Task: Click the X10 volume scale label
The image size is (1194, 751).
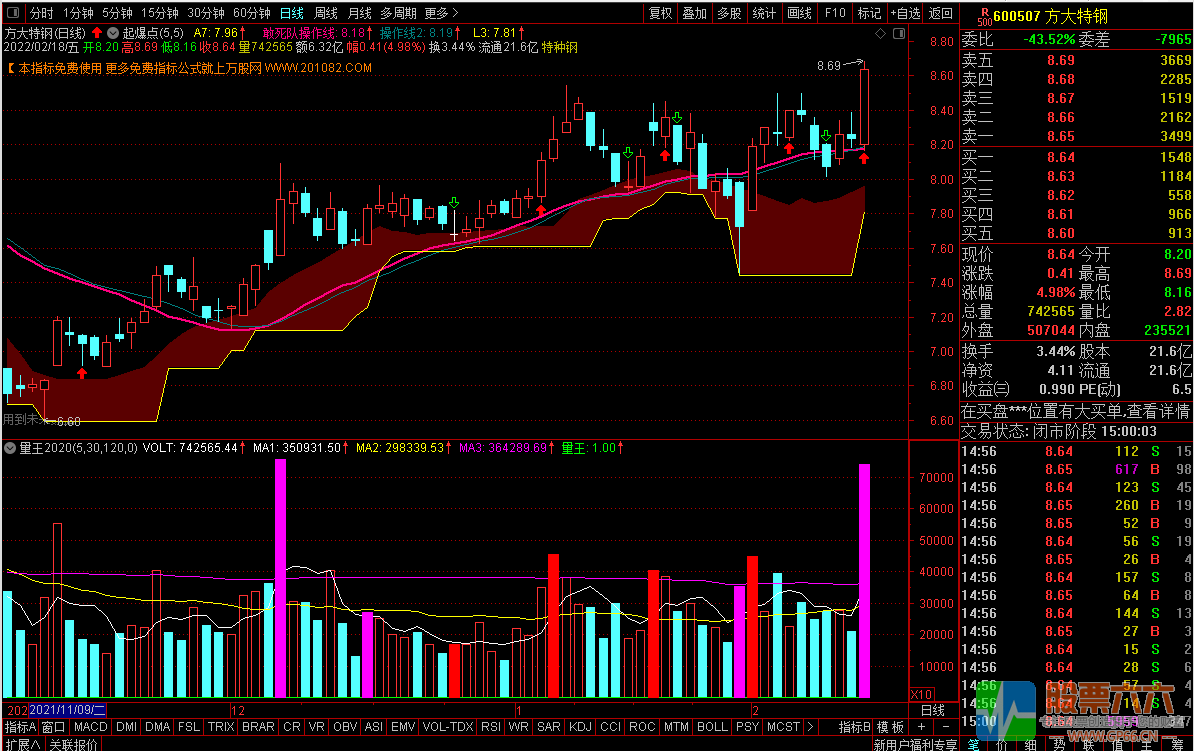Action: 921,694
